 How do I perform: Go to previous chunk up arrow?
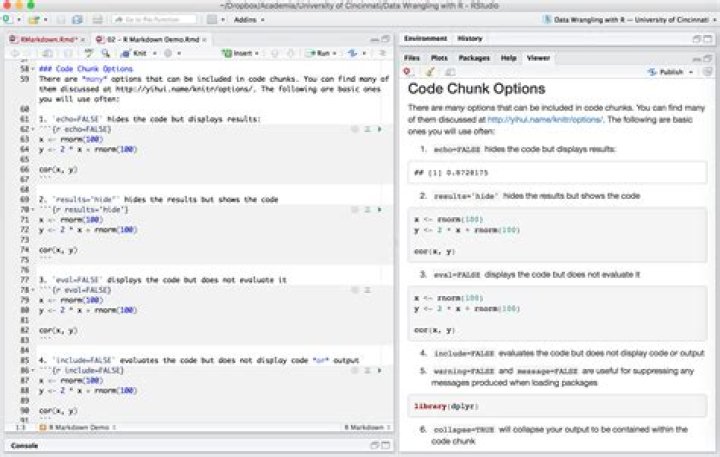pyautogui.click(x=275, y=54)
